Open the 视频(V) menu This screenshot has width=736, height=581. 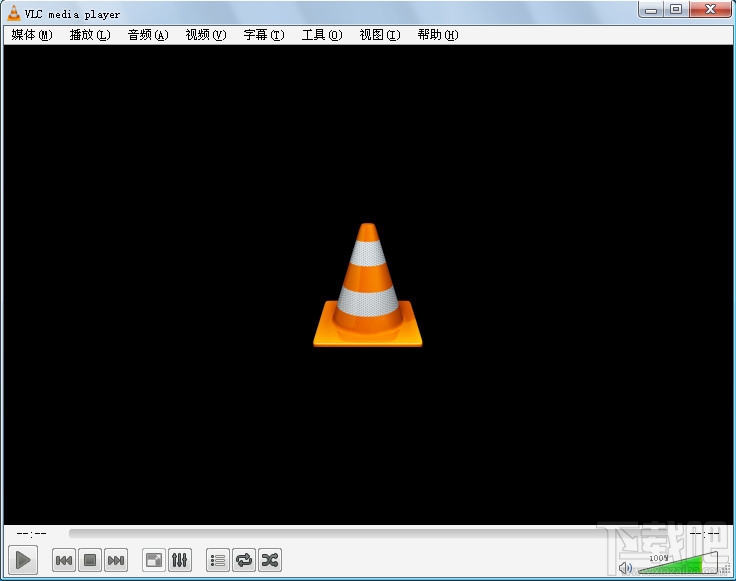206,35
